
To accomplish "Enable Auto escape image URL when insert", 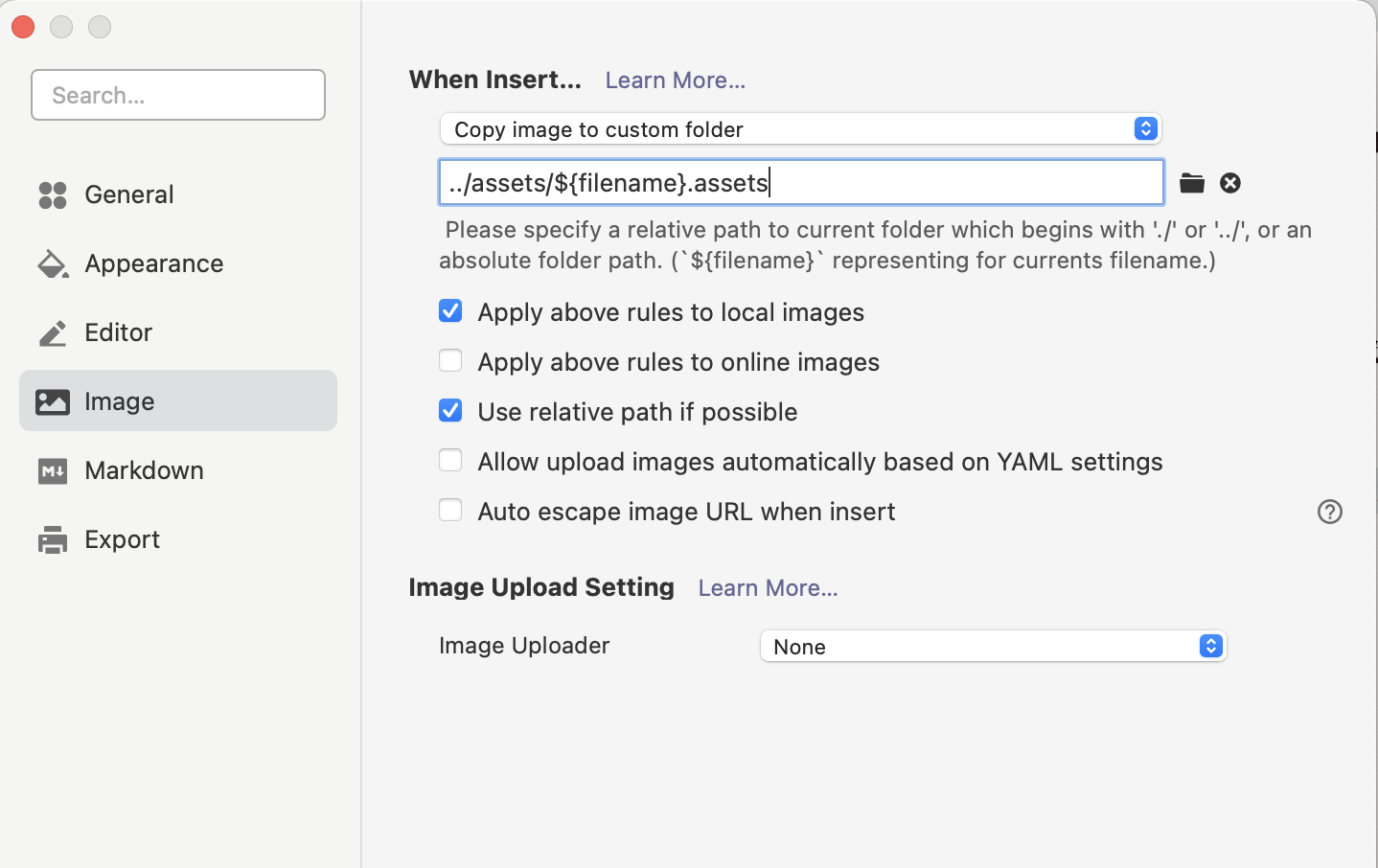I will pos(450,511).
